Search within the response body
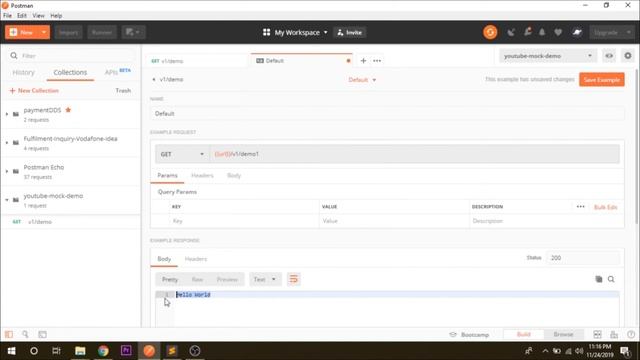The image size is (640, 360). [x=611, y=279]
